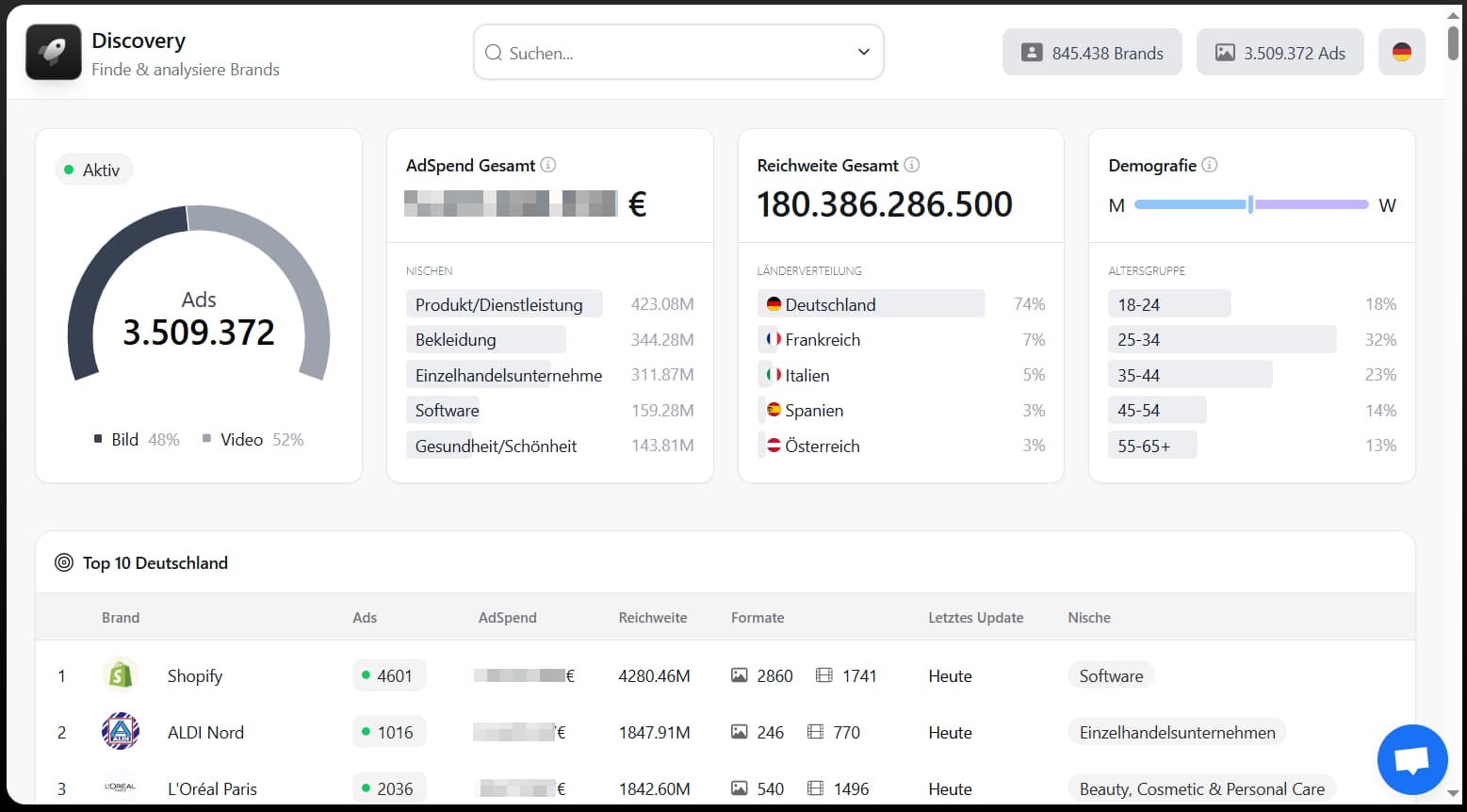Click ALDI Nord's 1016 ads badge

[389, 732]
